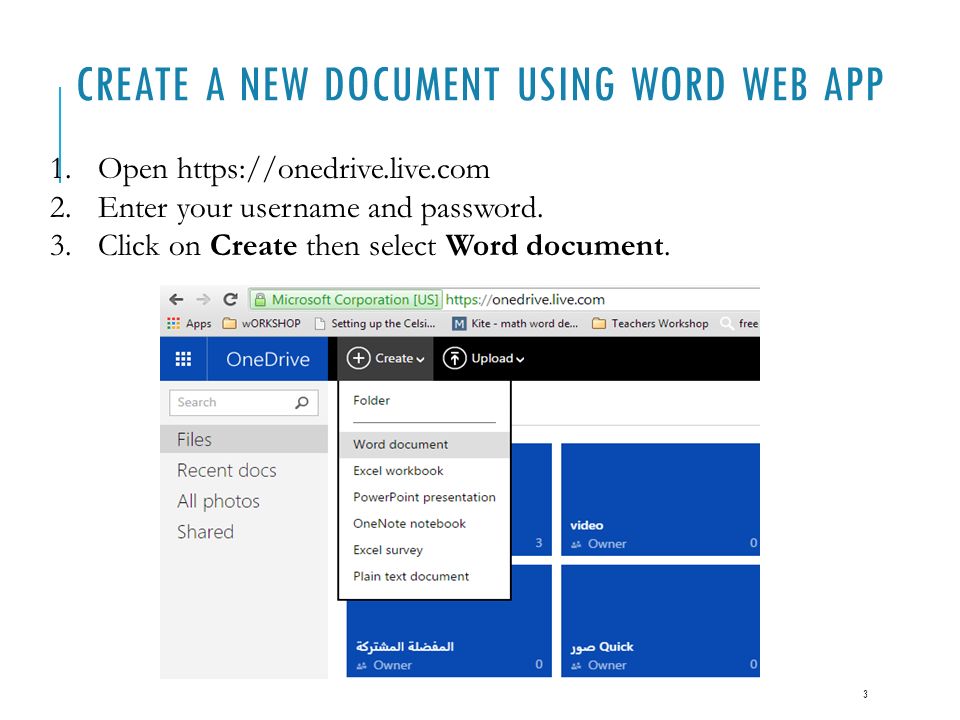The image size is (960, 720).
Task: Click Owner share icon on المفضلة المشتركة tile
Action: click(x=361, y=666)
